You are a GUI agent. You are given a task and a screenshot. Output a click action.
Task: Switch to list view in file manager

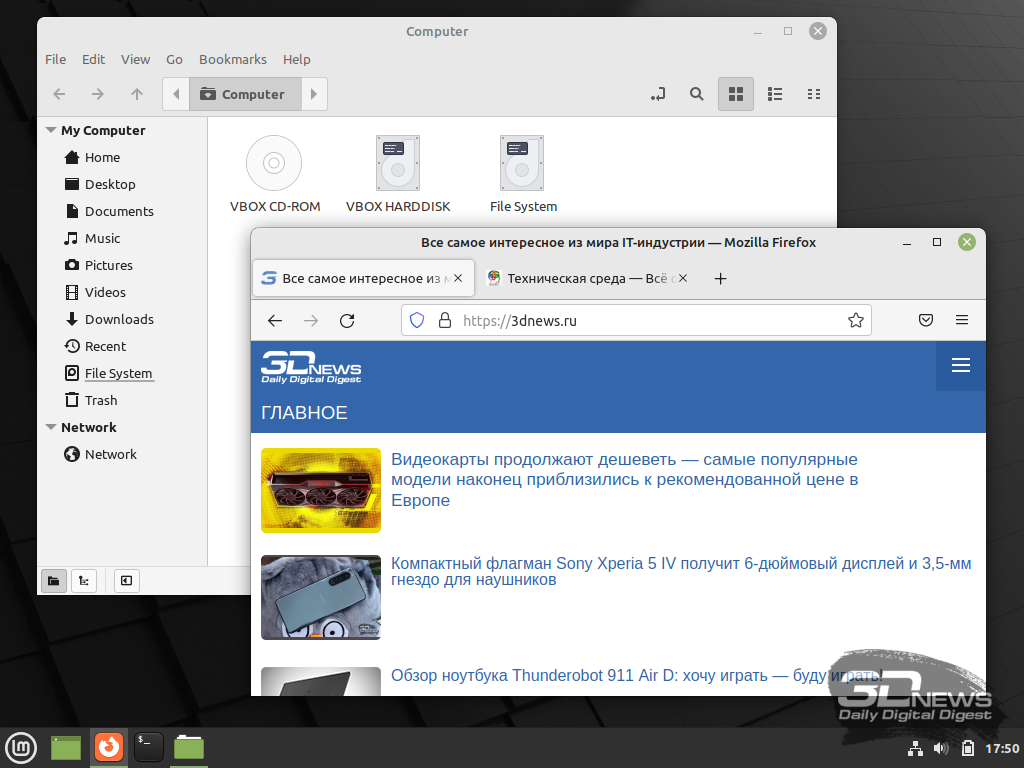(x=775, y=94)
